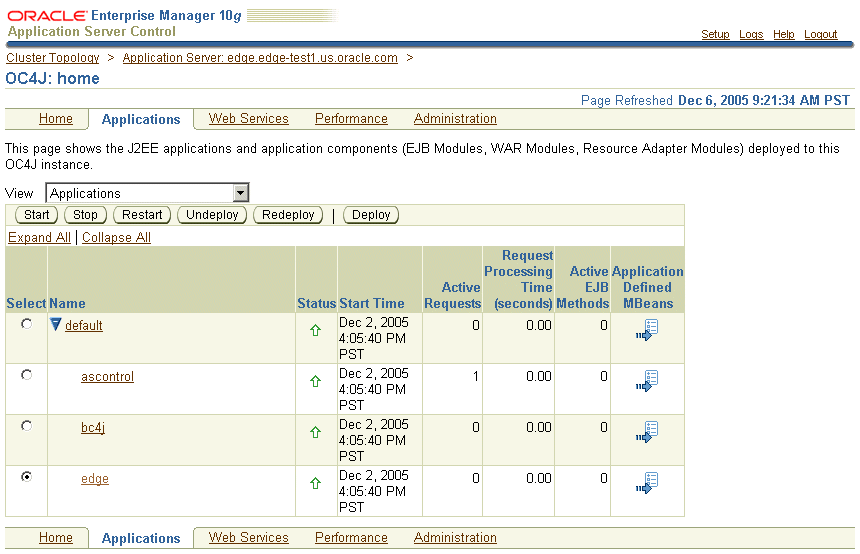Open Application Server edge.edge-test1 breadcrumb link

point(260,58)
